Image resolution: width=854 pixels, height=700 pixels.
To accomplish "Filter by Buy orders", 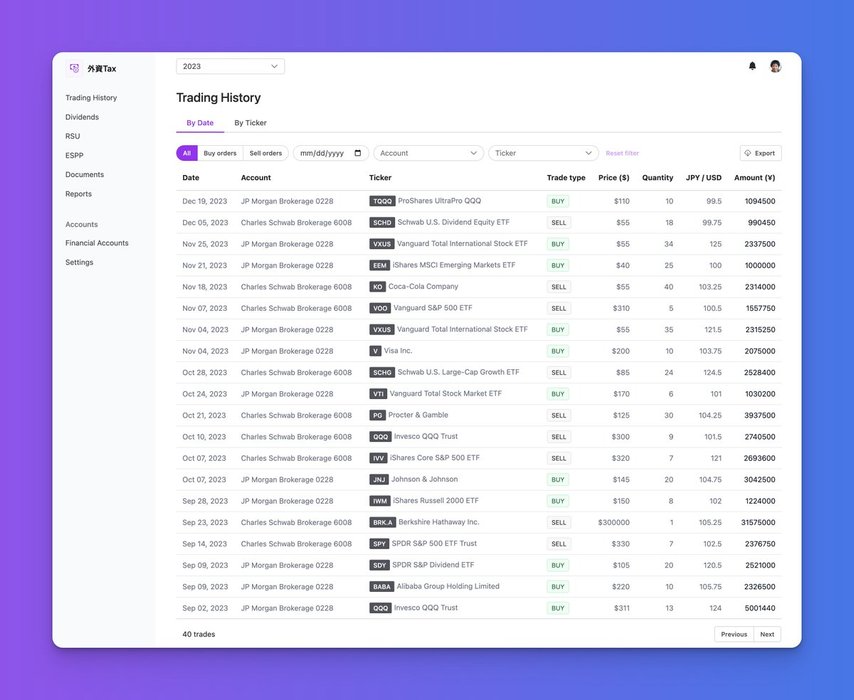I will [220, 153].
